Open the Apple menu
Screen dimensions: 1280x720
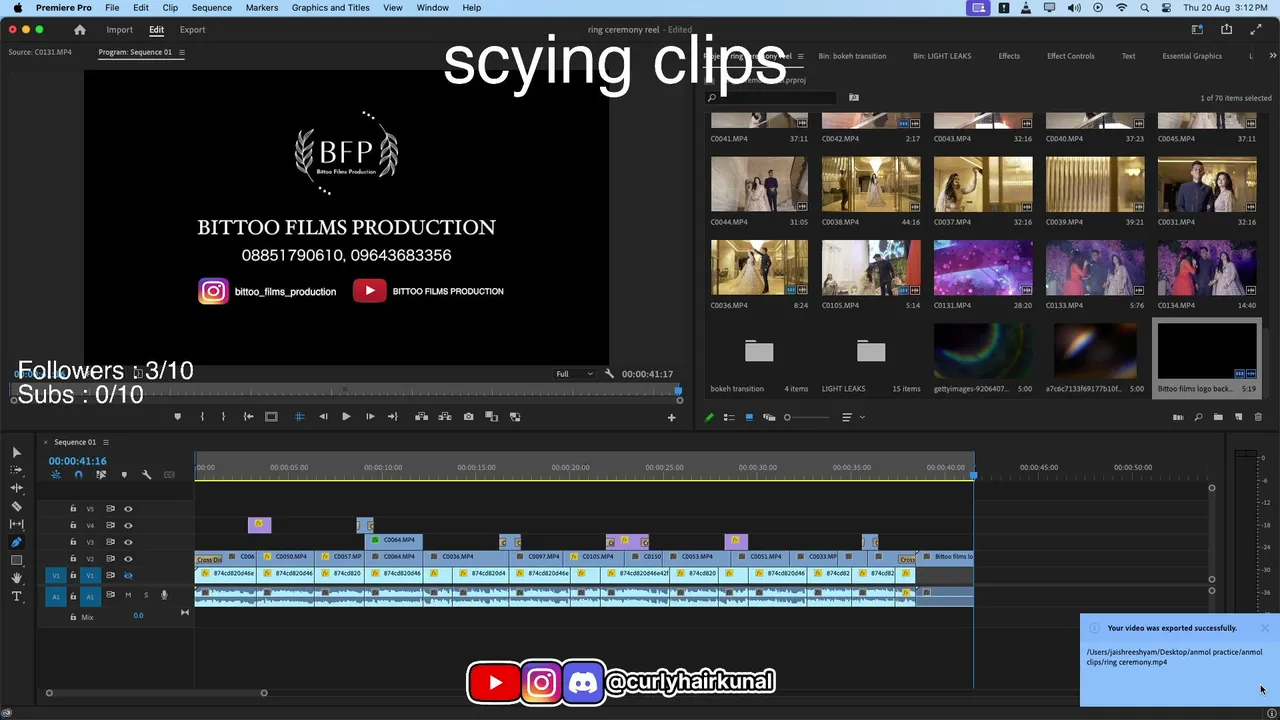pyautogui.click(x=17, y=8)
